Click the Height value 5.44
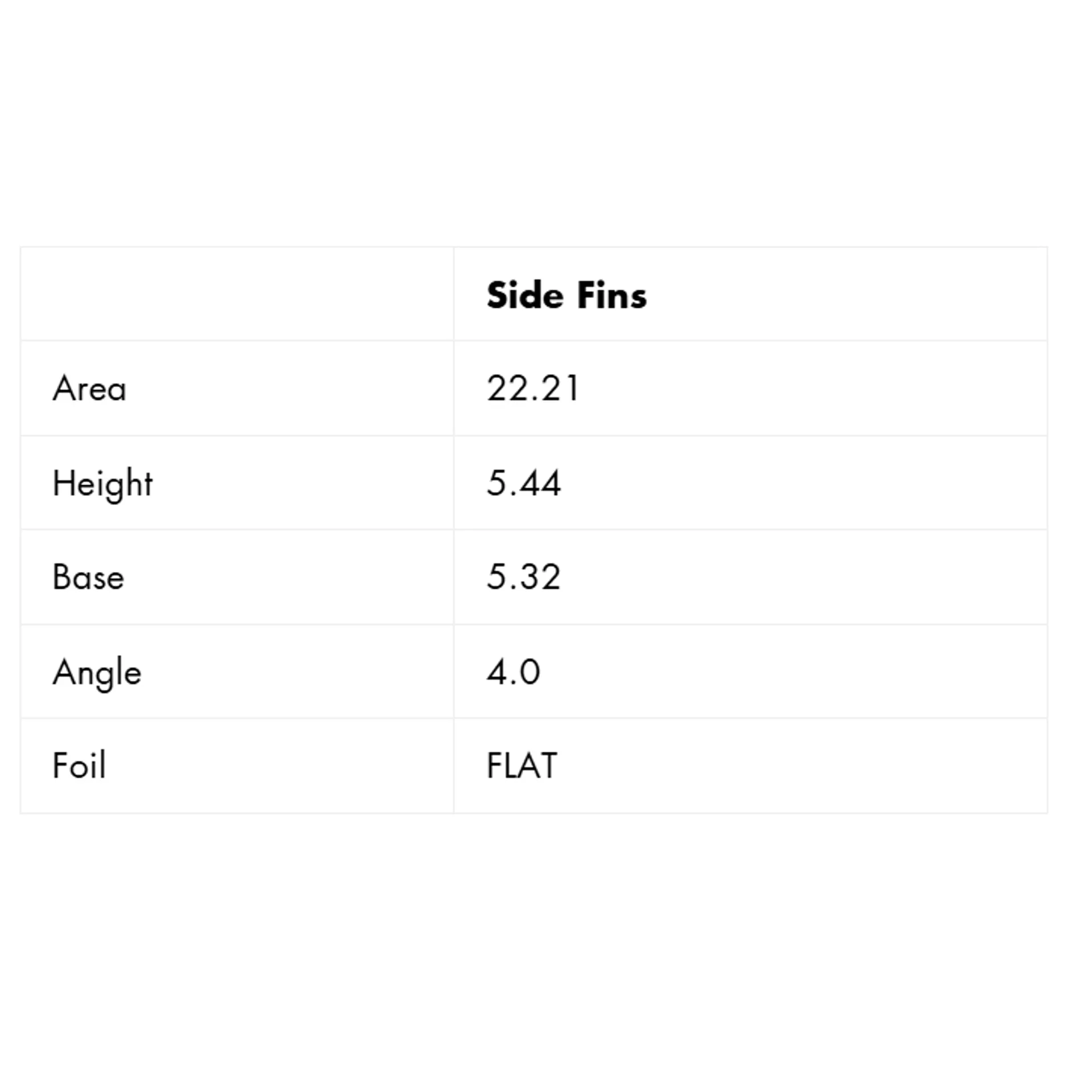Screen dimensions: 1092x1092 (x=524, y=483)
